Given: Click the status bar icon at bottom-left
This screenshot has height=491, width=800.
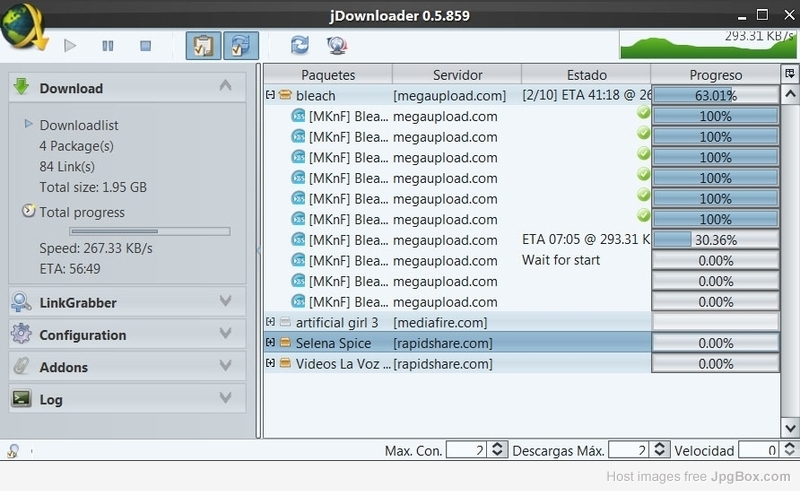Looking at the screenshot, I should 13,451.
